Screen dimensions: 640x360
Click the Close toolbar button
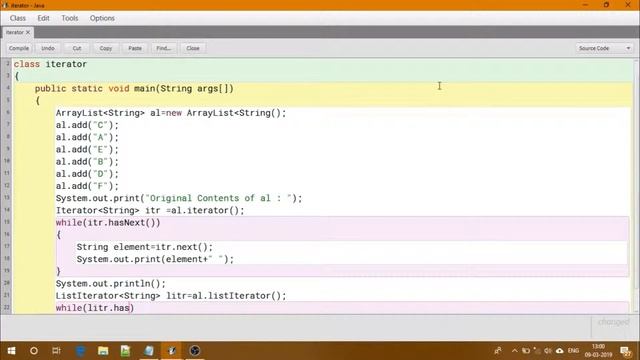pos(193,48)
